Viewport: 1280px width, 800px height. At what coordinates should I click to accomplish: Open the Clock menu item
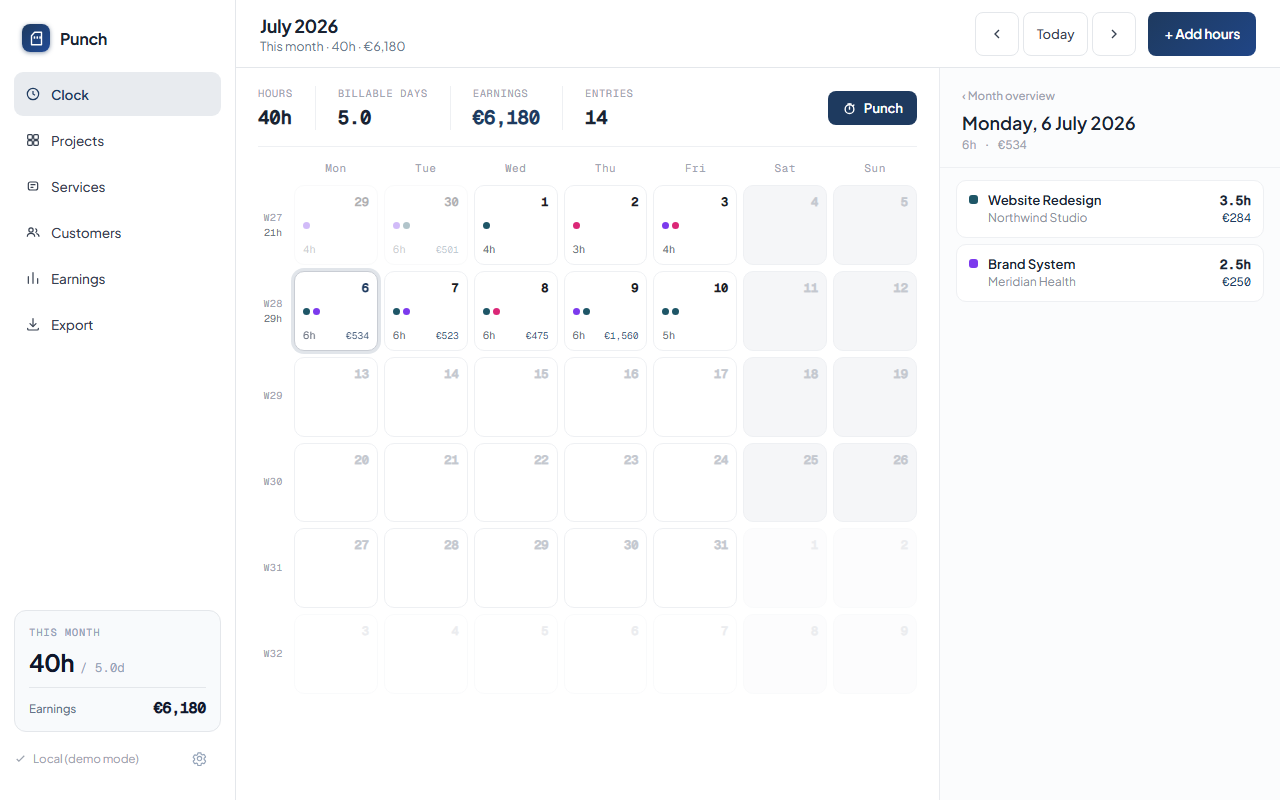(117, 94)
